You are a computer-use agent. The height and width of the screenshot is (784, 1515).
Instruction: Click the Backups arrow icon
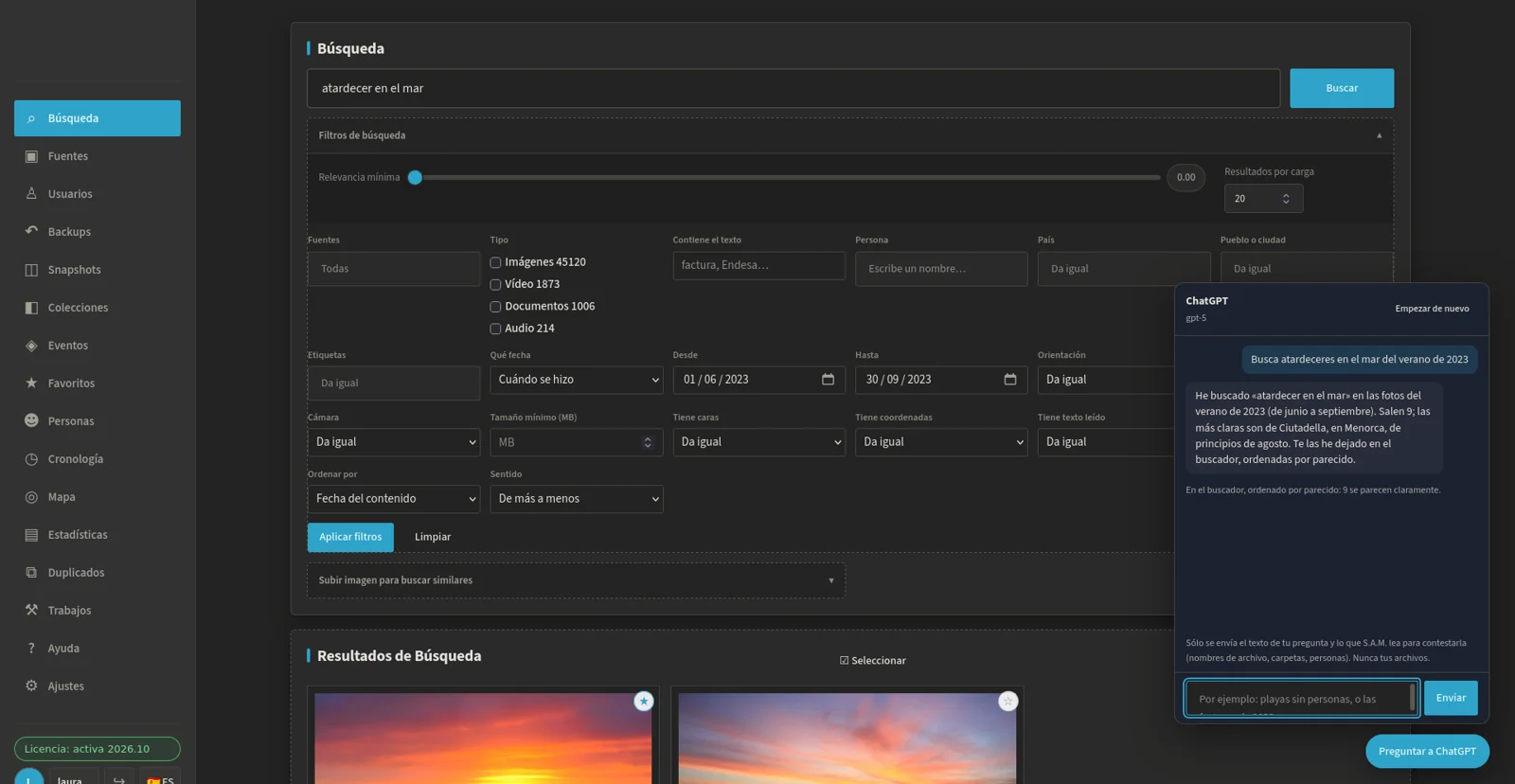tap(31, 231)
